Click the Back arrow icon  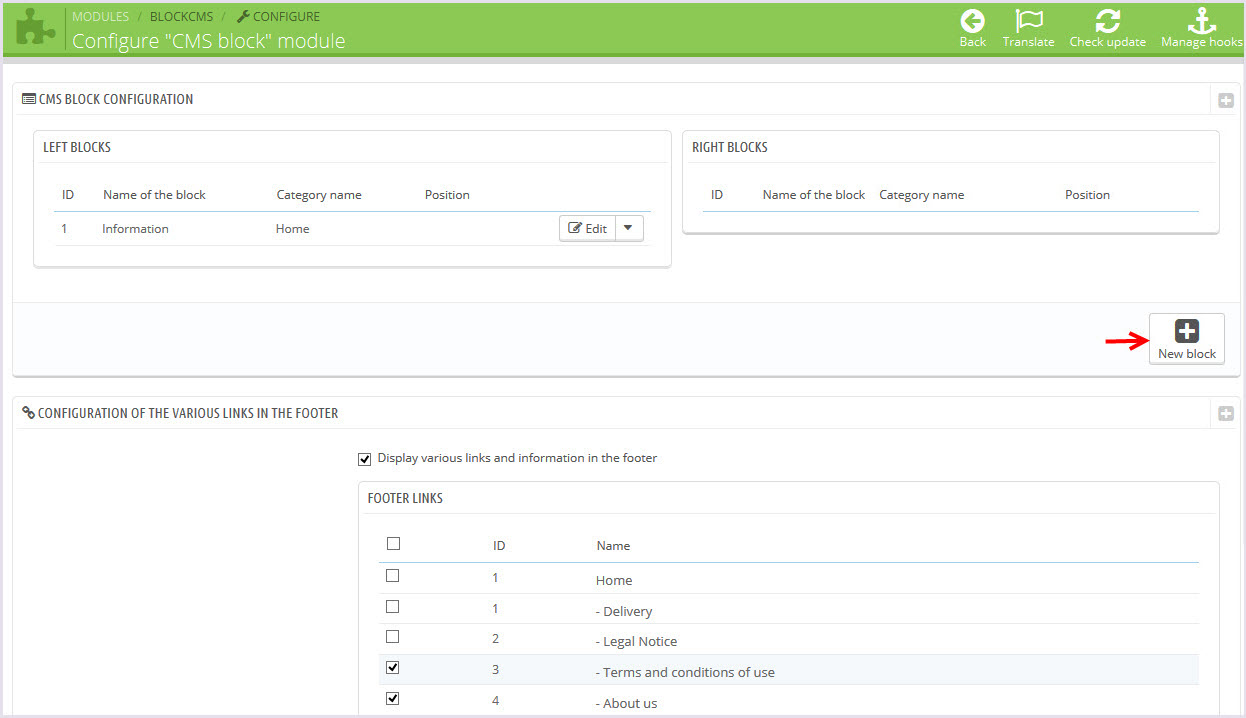point(972,21)
